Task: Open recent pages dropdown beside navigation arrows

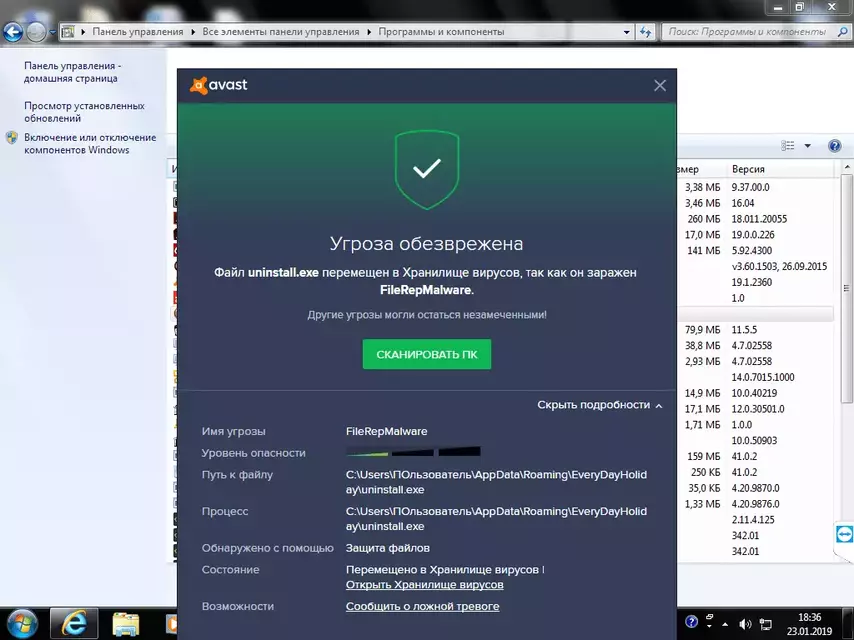Action: coord(52,33)
